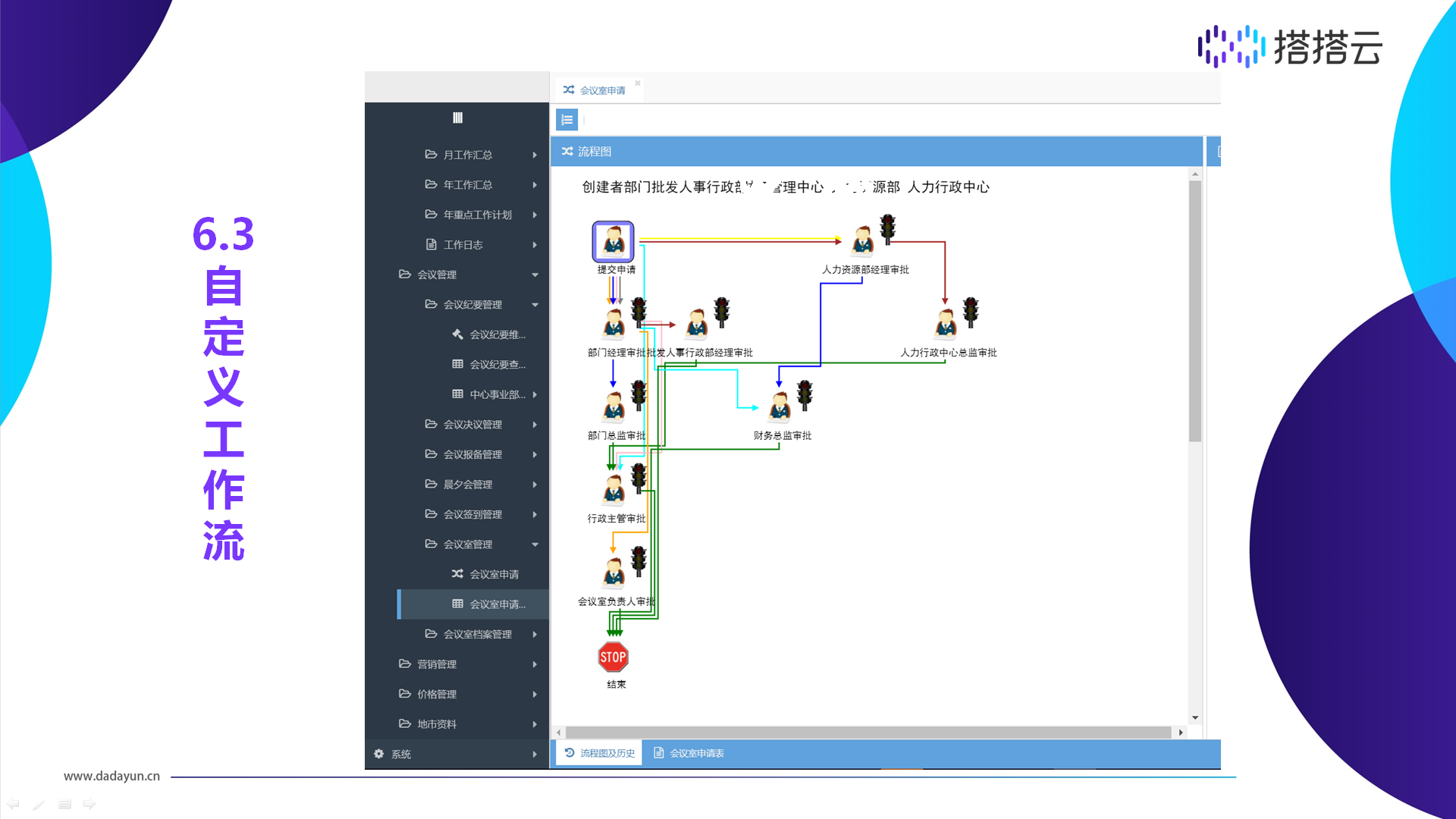Click the 人力行政中心总监审批 node icon

[x=945, y=324]
